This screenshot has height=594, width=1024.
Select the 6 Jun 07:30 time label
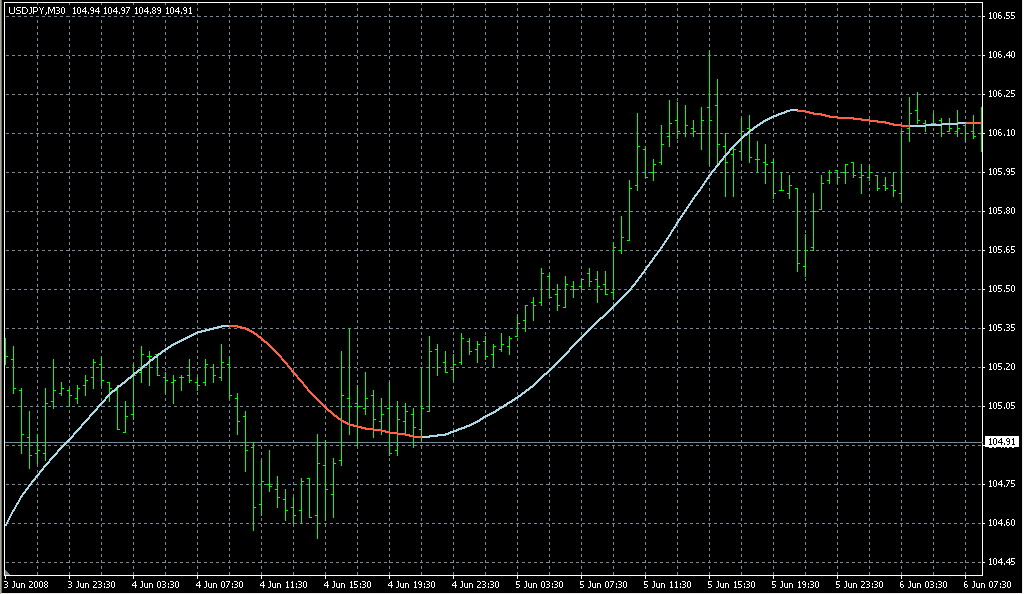tap(988, 584)
